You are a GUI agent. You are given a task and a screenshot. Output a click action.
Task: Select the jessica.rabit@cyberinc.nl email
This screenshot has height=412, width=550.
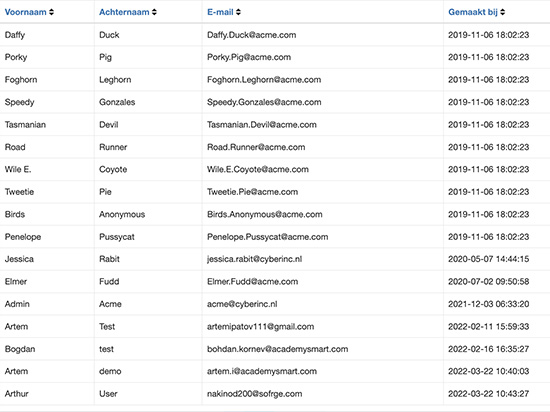point(255,259)
